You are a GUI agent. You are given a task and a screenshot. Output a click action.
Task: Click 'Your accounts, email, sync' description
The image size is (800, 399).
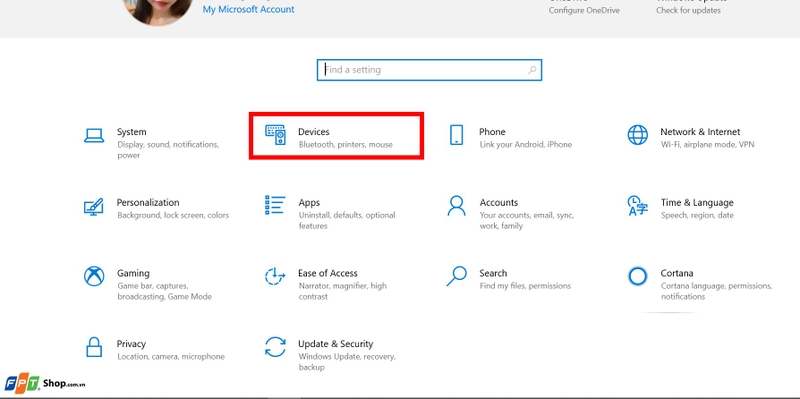[527, 220]
